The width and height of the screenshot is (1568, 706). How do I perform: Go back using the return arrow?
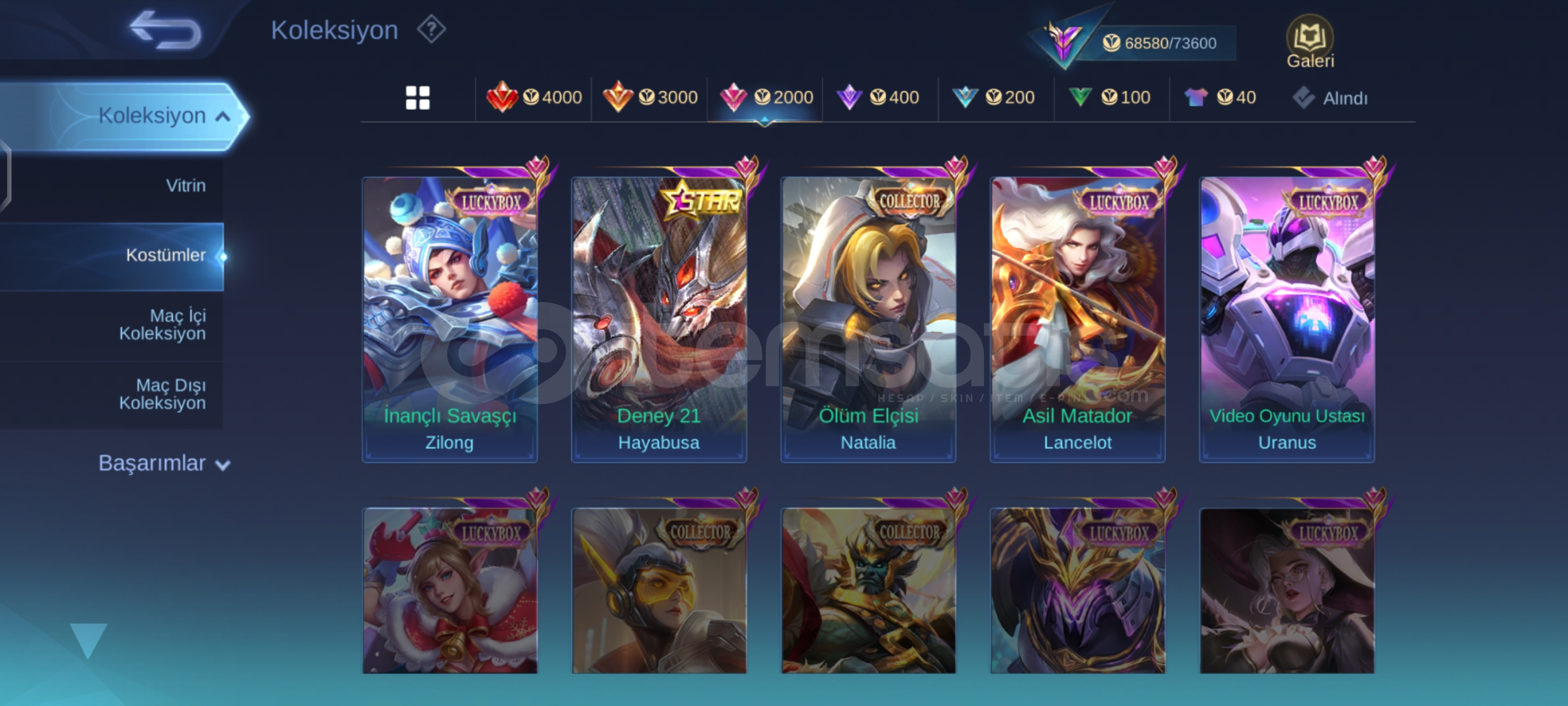point(165,30)
